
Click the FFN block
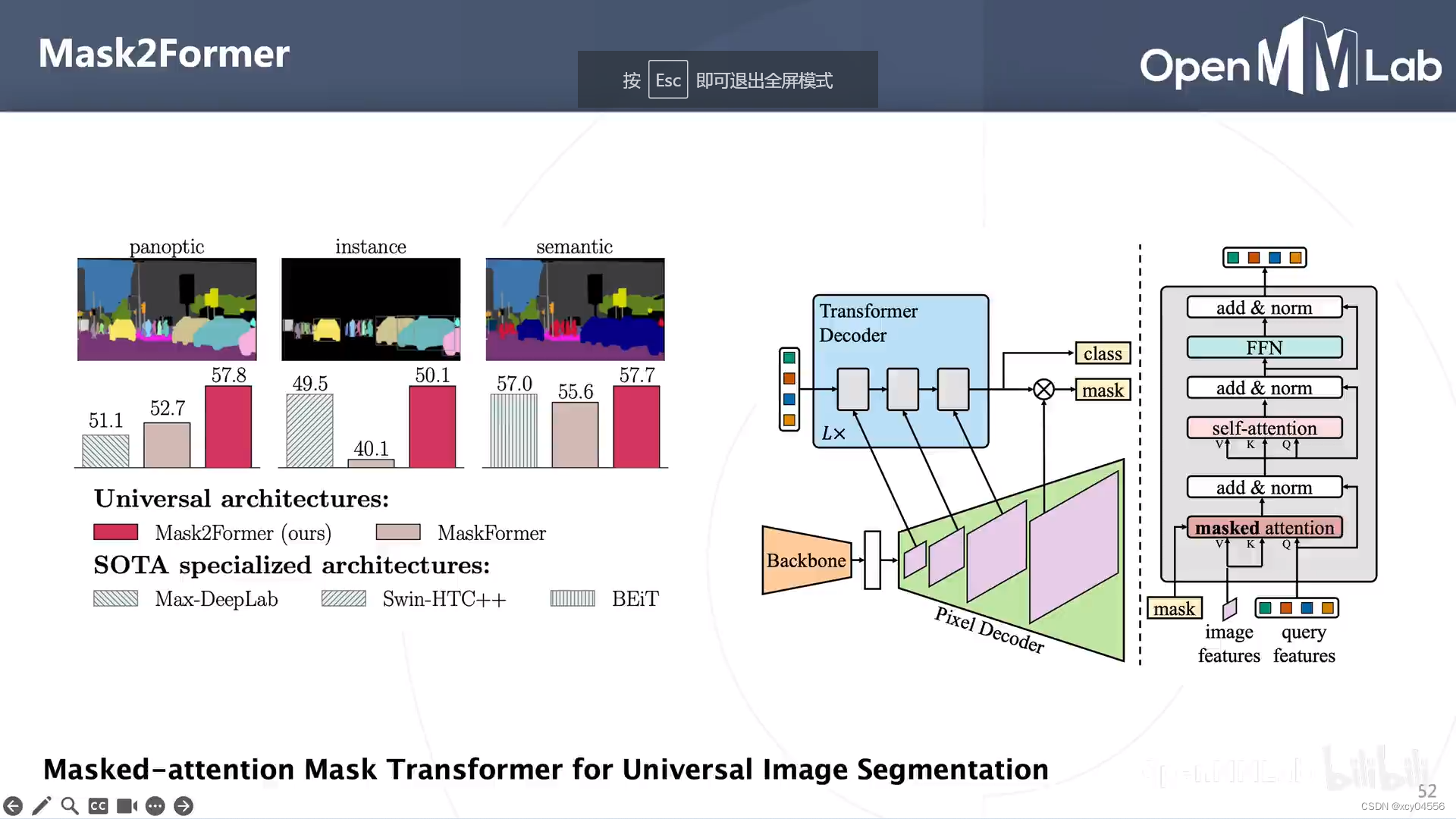pos(1264,347)
